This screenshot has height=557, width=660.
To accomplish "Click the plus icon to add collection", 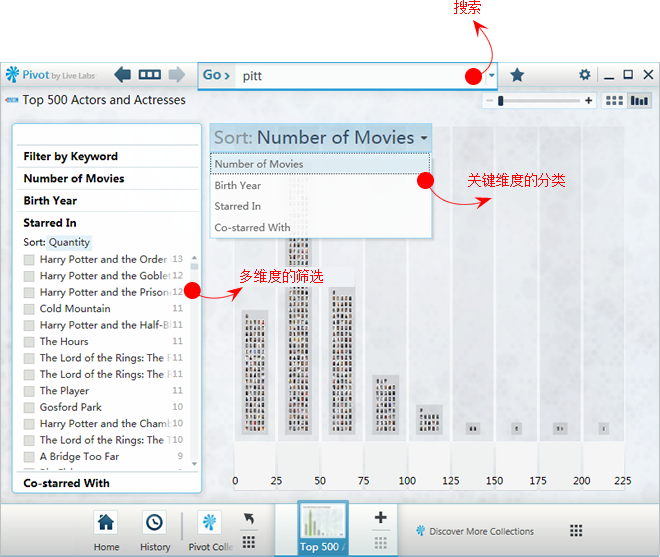I will [x=380, y=518].
